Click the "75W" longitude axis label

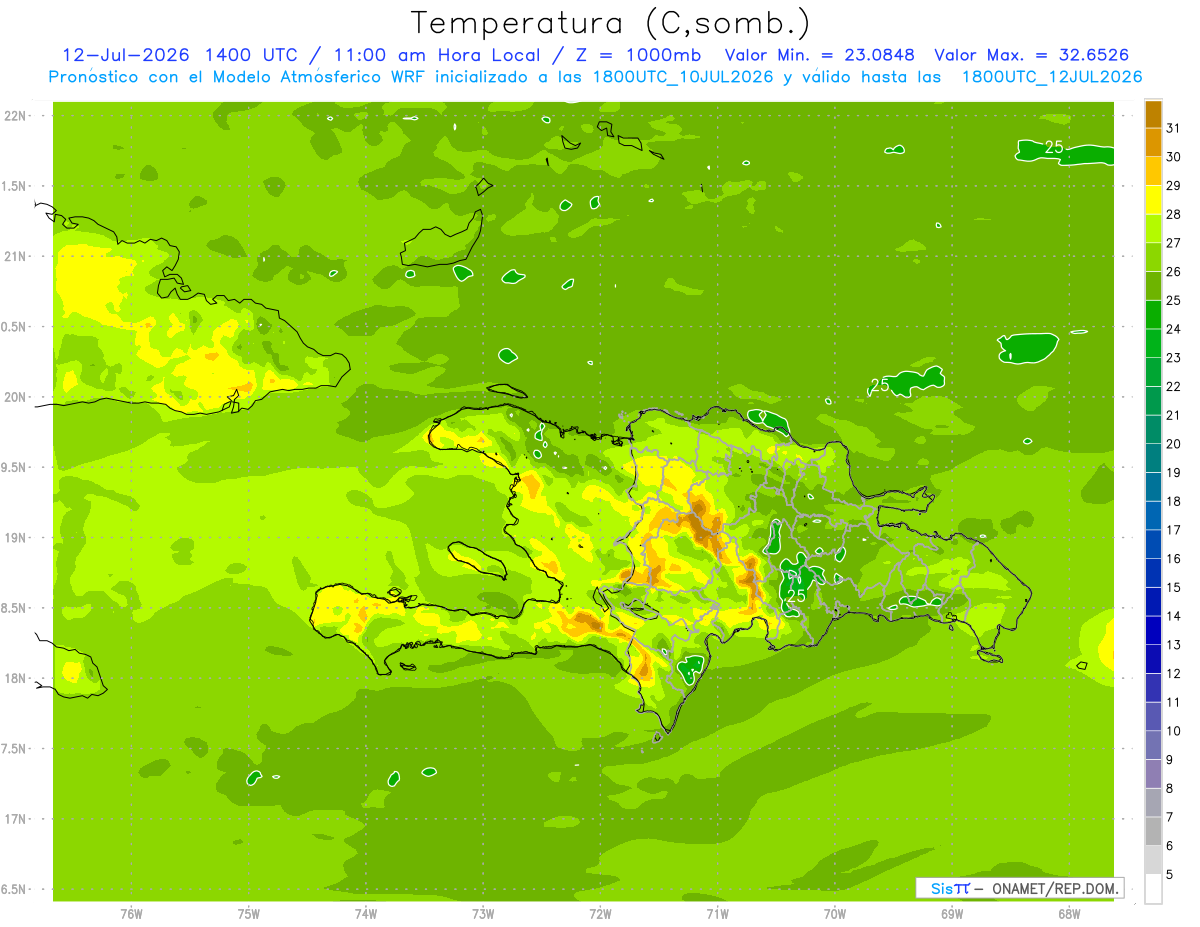(249, 914)
